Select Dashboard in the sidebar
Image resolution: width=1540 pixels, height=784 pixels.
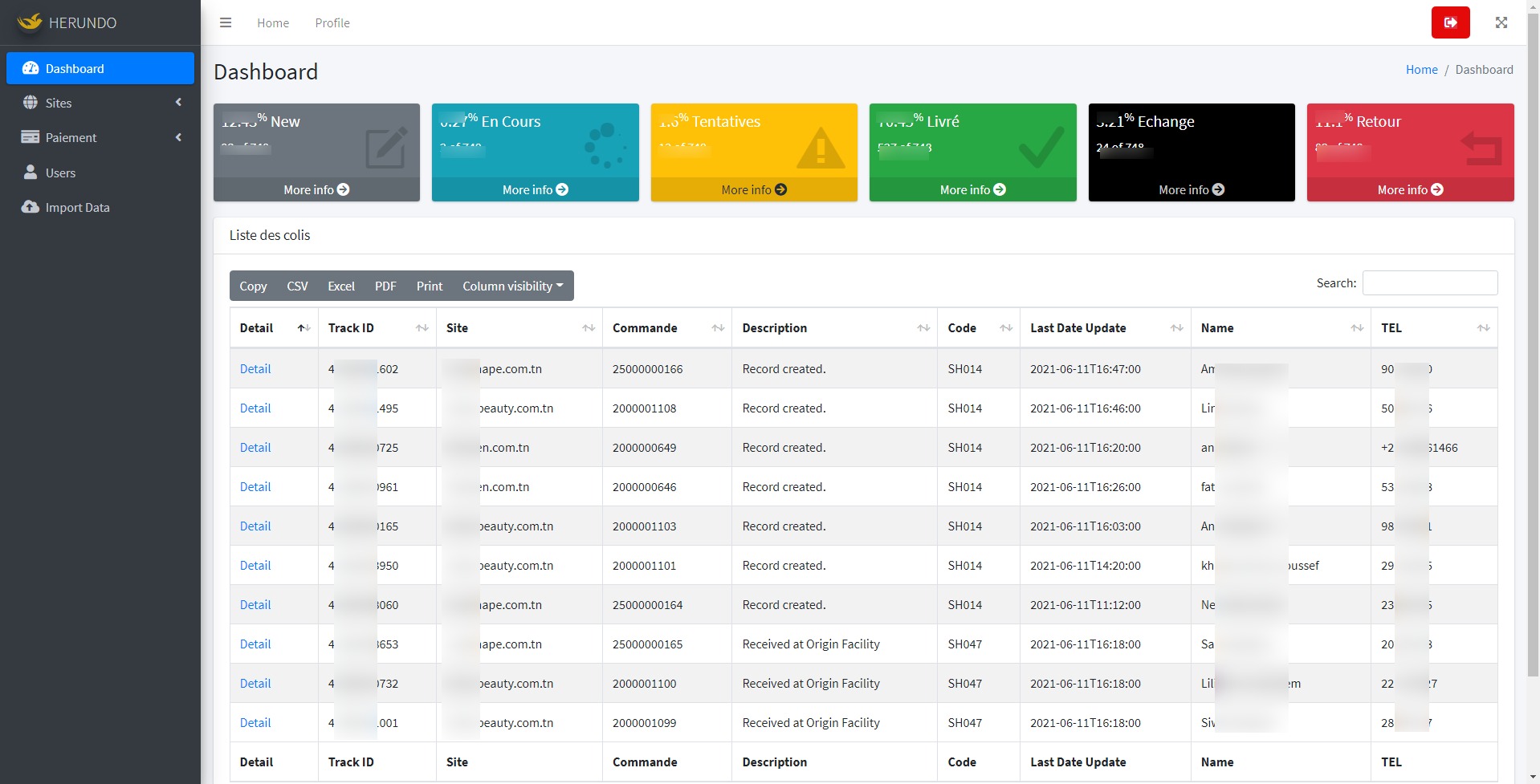point(100,68)
